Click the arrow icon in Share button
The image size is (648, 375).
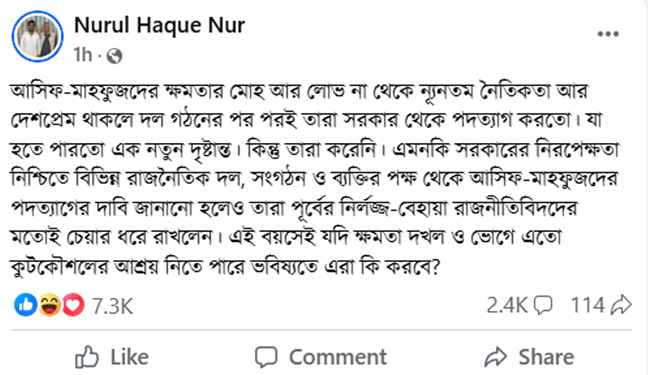[496, 357]
